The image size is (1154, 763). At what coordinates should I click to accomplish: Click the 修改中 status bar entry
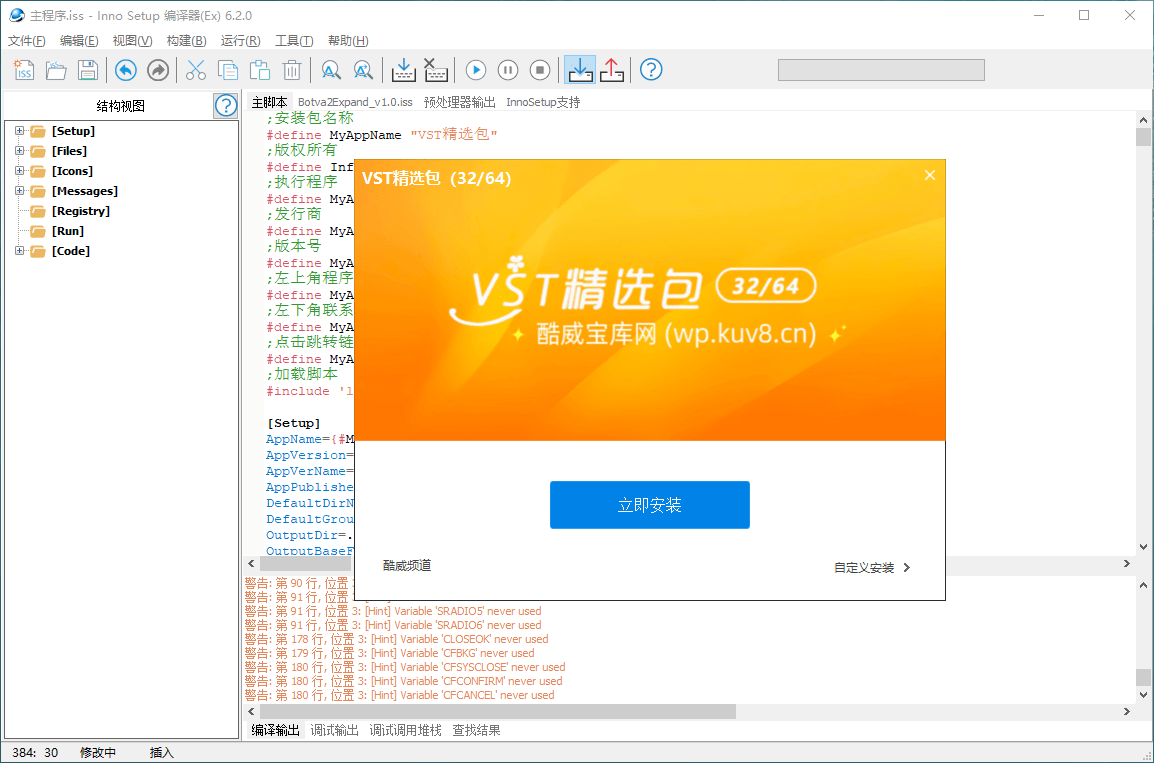click(x=98, y=752)
